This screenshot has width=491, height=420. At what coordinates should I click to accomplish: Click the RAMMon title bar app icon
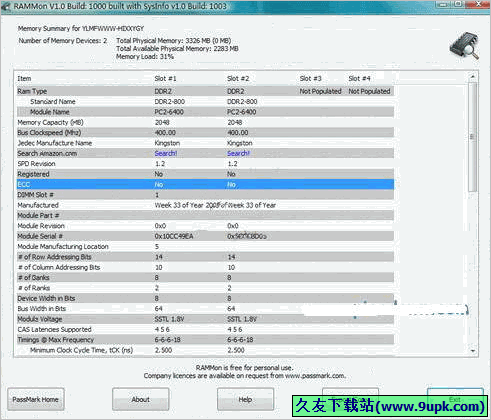[x=6, y=7]
